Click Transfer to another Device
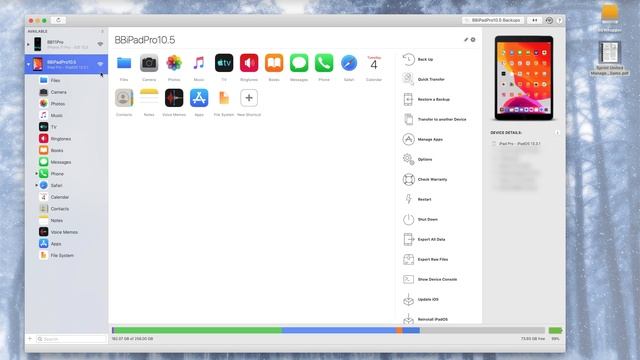Image resolution: width=640 pixels, height=360 pixels. [434, 119]
